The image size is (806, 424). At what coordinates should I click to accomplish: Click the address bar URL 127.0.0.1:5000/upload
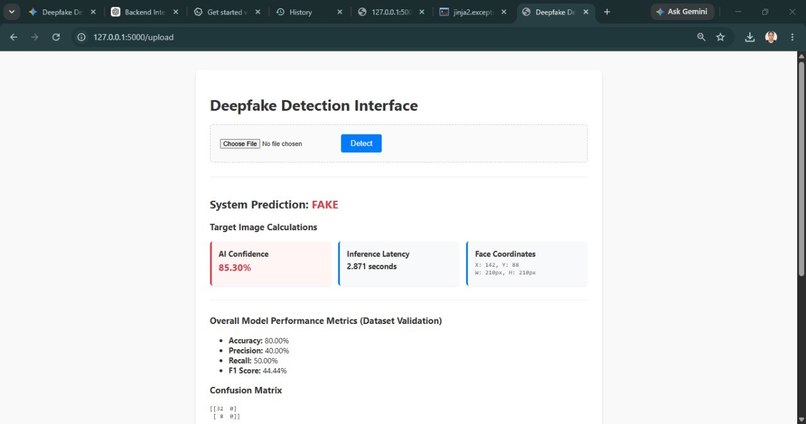[133, 37]
